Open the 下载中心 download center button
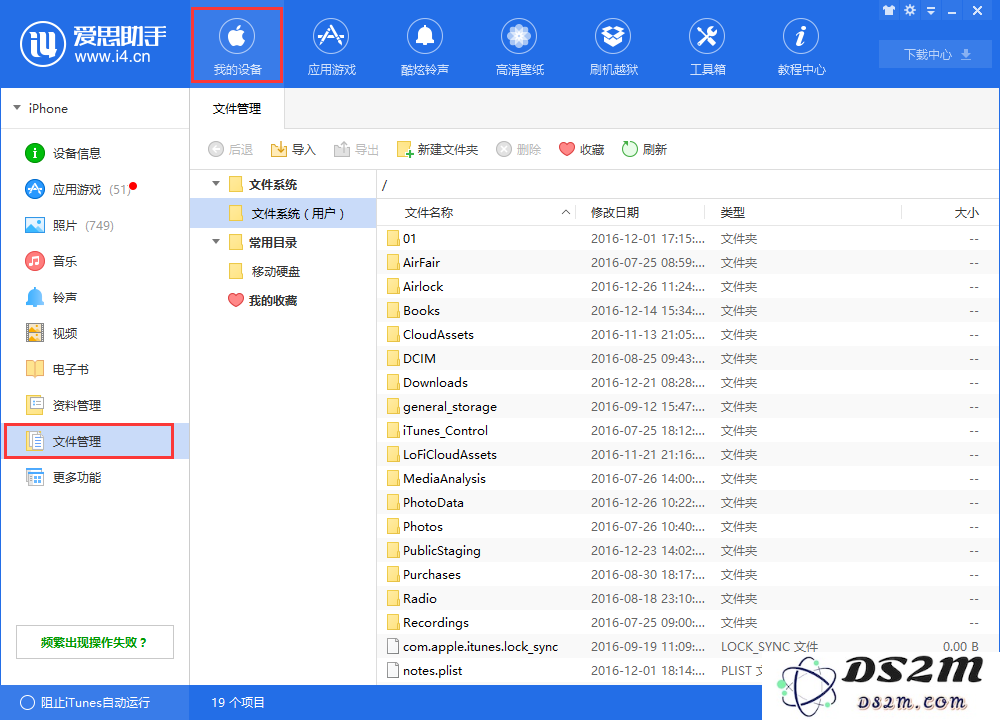This screenshot has width=1000, height=720. pos(937,54)
